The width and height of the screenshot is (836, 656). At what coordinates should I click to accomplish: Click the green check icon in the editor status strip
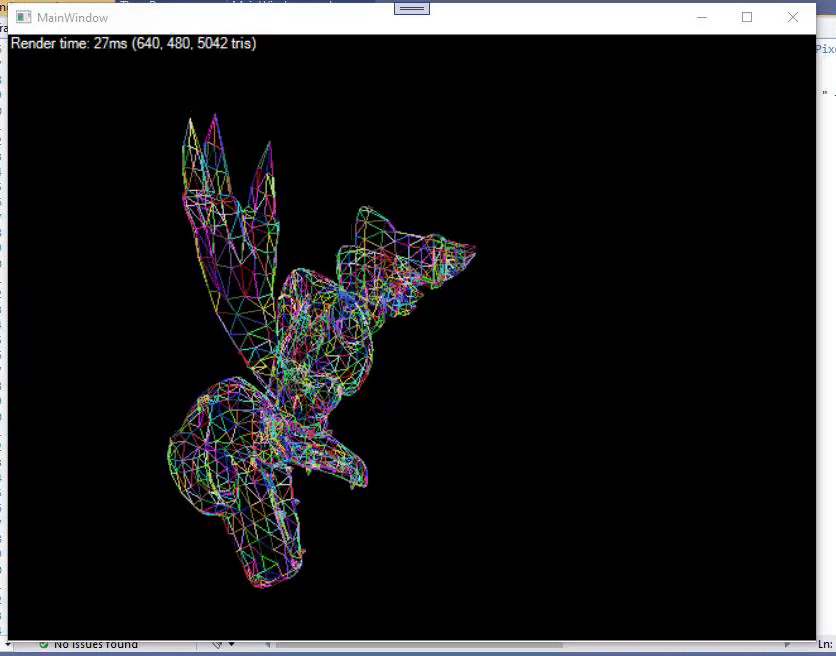44,645
